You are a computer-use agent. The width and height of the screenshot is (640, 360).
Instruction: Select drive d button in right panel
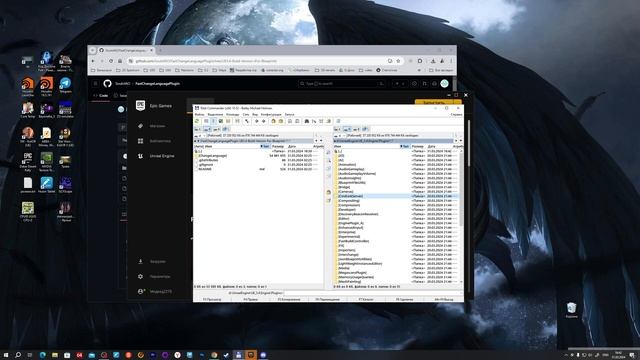[347, 129]
